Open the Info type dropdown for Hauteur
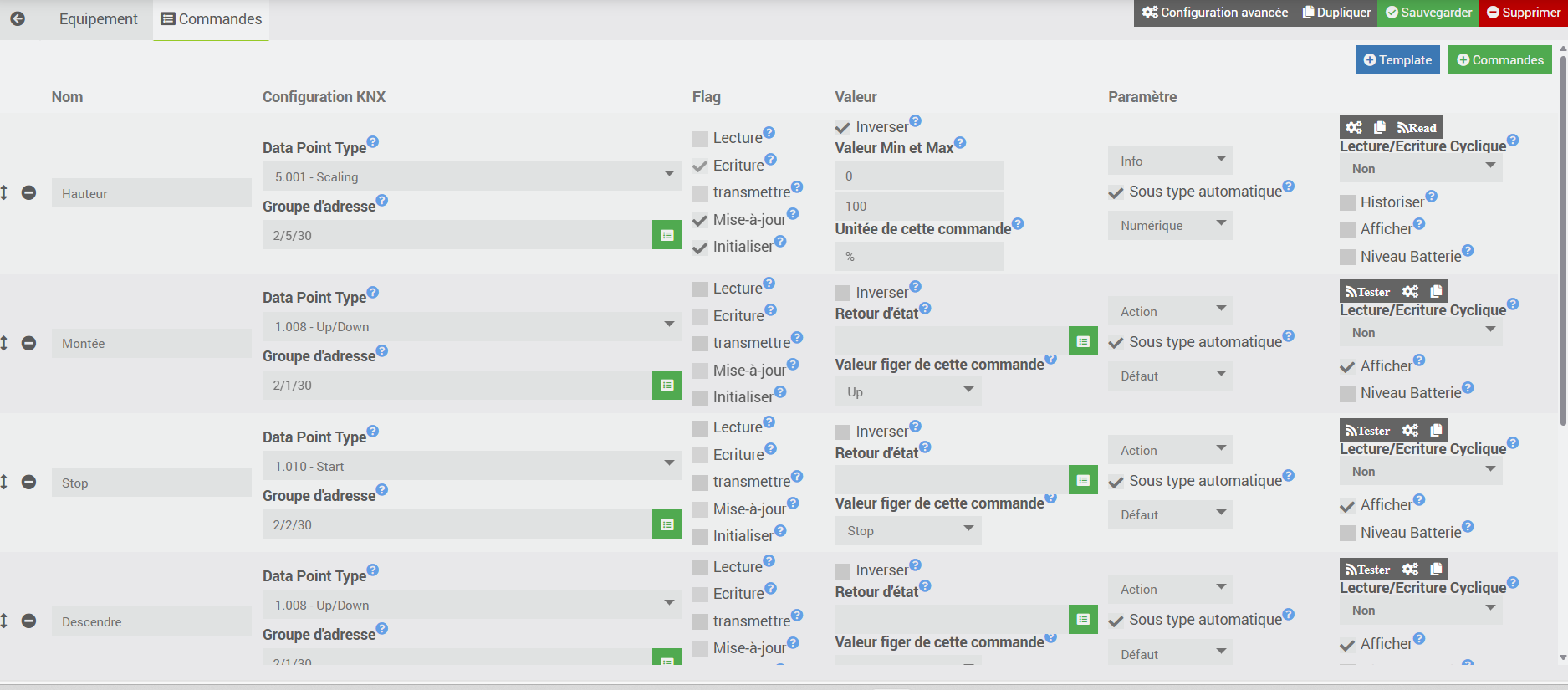This screenshot has height=690, width=1568. [x=1171, y=161]
